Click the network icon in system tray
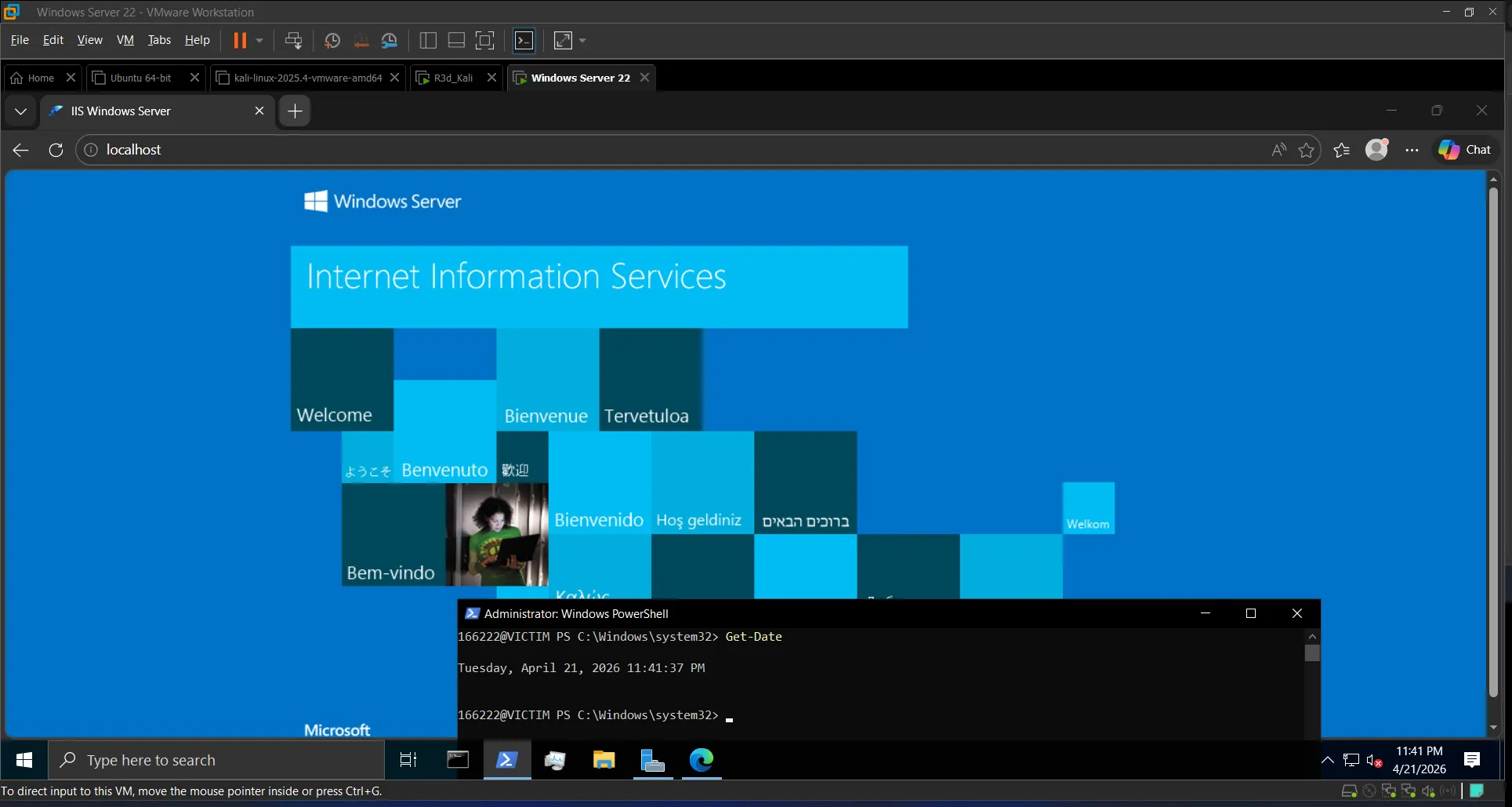Screen dimensions: 1512x807 click(x=1351, y=760)
